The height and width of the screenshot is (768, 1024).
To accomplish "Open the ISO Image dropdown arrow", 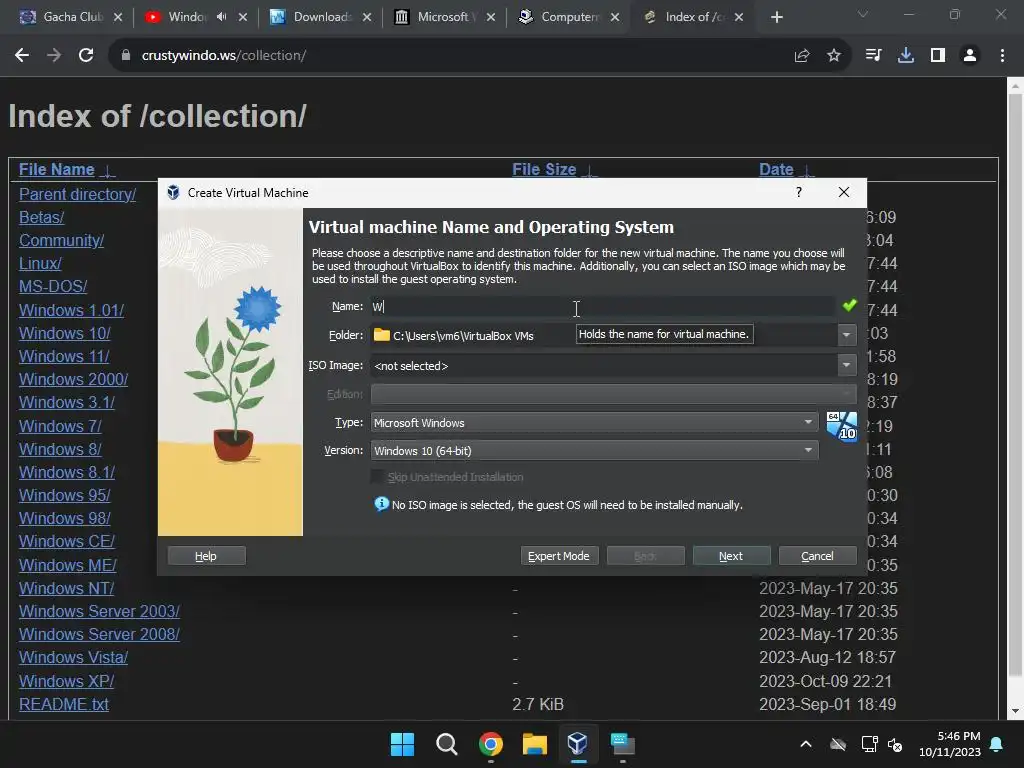I will click(846, 365).
